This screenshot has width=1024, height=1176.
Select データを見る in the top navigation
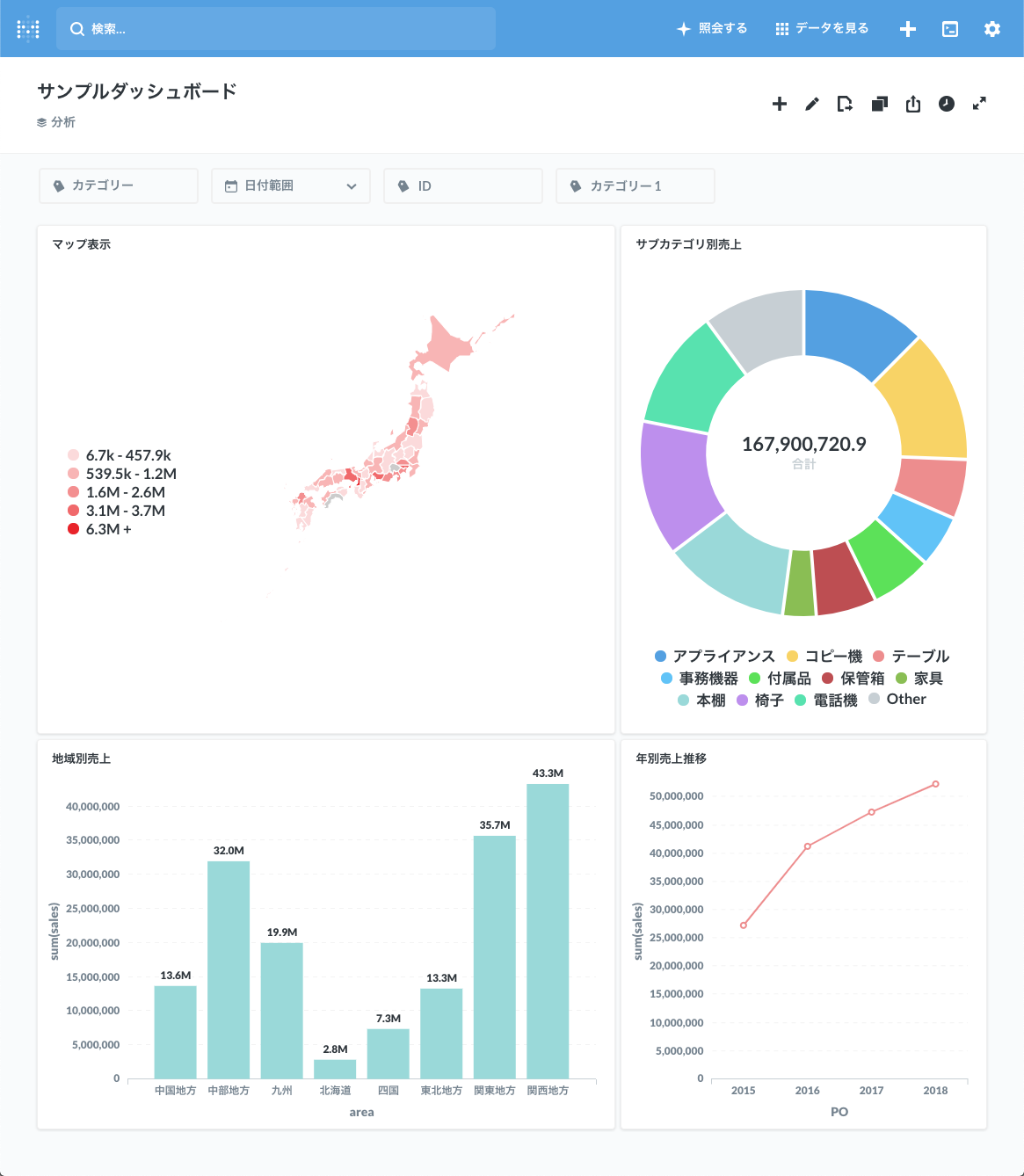click(821, 28)
